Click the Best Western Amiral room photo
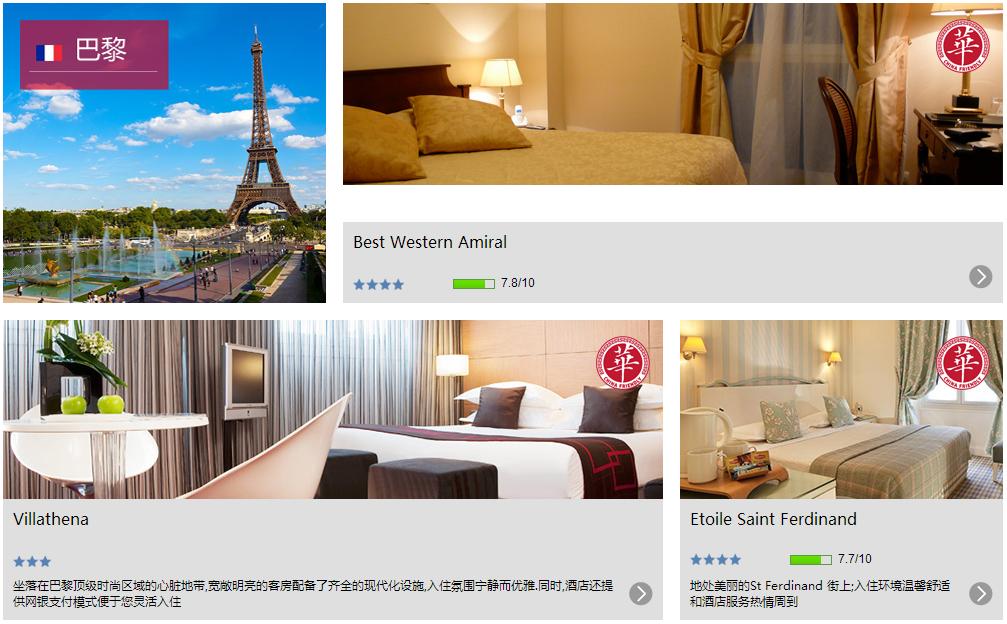The width and height of the screenshot is (1007, 624). 672,94
